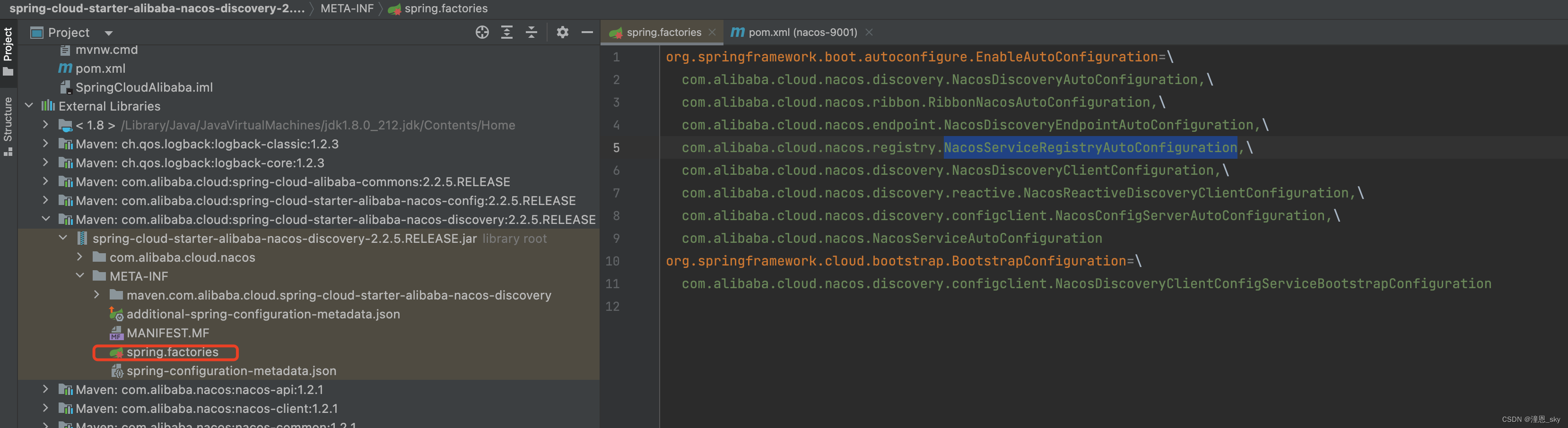Open Project panel settings gear
This screenshot has height=428, width=1568.
point(562,32)
